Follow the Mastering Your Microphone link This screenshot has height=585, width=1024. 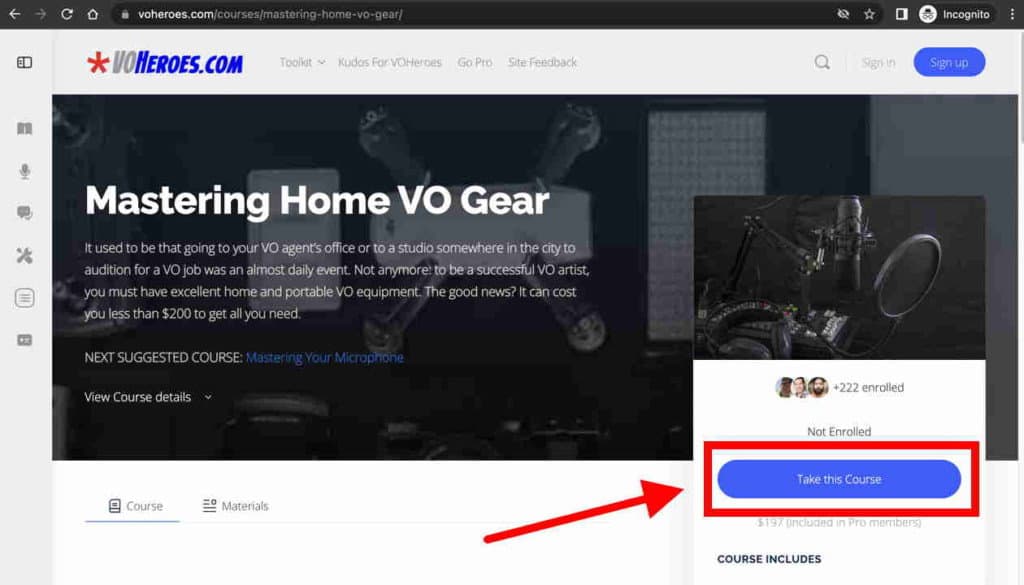coord(325,357)
